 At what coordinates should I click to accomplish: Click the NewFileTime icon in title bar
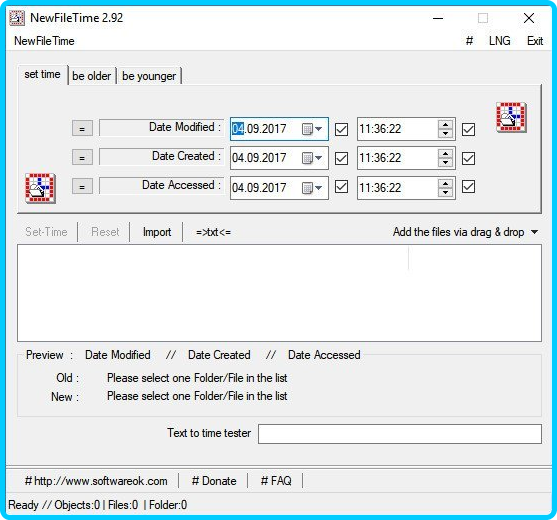(x=17, y=18)
